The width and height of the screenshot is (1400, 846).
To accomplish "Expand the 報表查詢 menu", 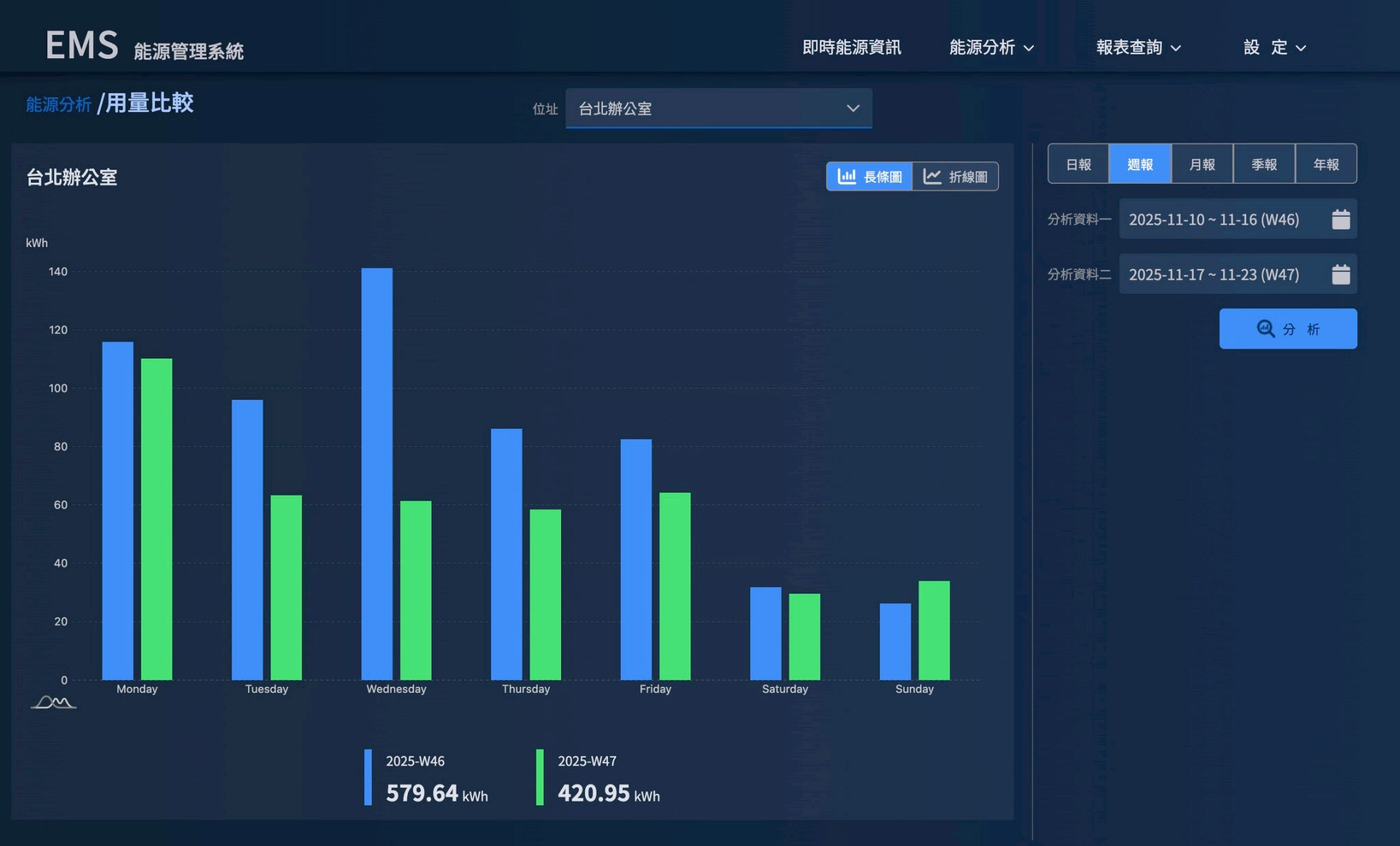I will (x=1138, y=47).
